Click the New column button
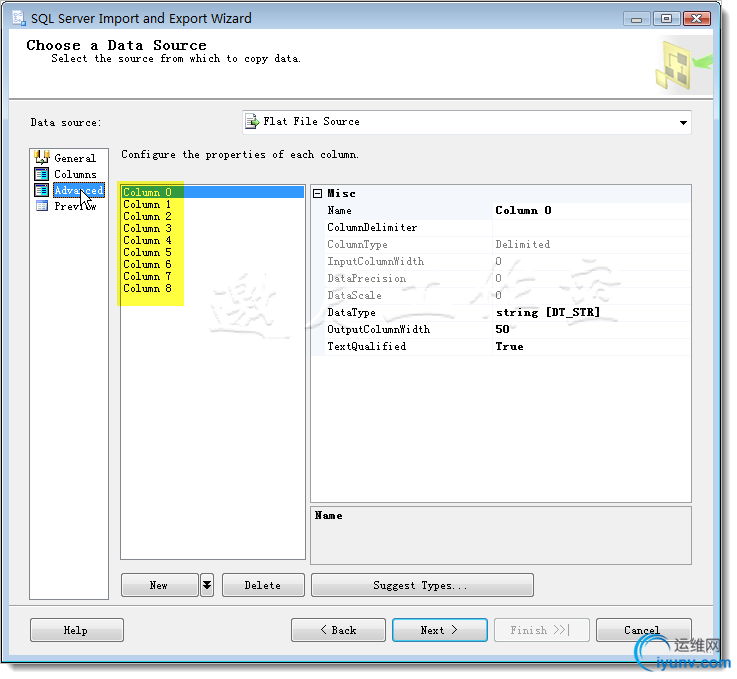 point(159,585)
